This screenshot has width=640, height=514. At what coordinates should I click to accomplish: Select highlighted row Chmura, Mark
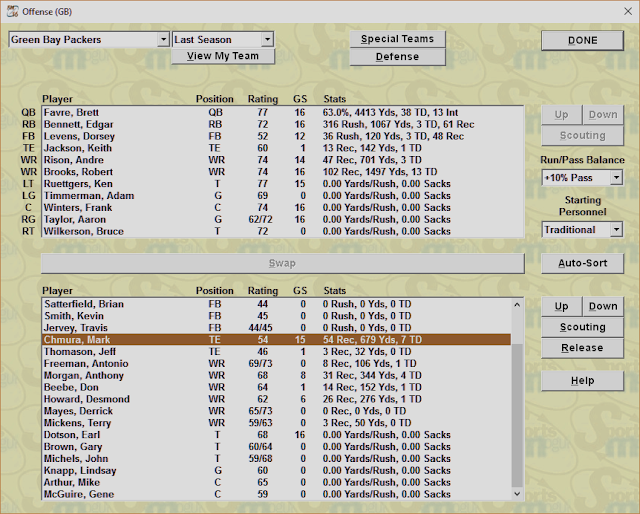[x=276, y=340]
